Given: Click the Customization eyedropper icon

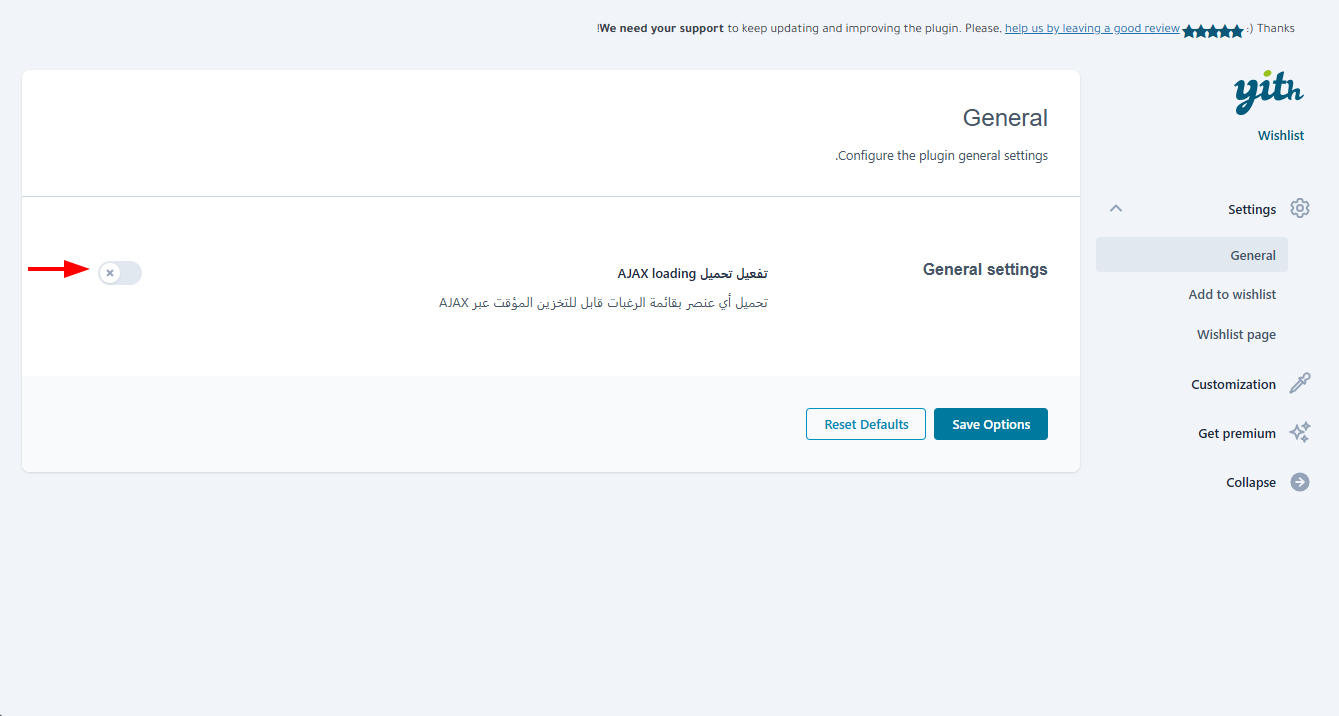Looking at the screenshot, I should coord(1299,384).
